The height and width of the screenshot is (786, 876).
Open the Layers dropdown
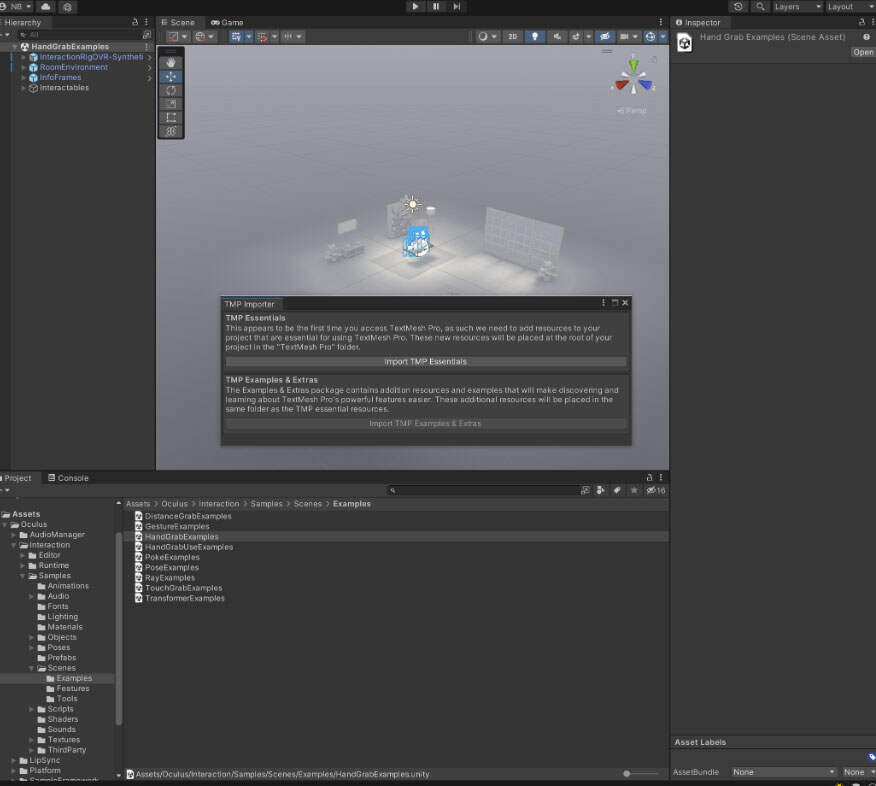click(797, 6)
